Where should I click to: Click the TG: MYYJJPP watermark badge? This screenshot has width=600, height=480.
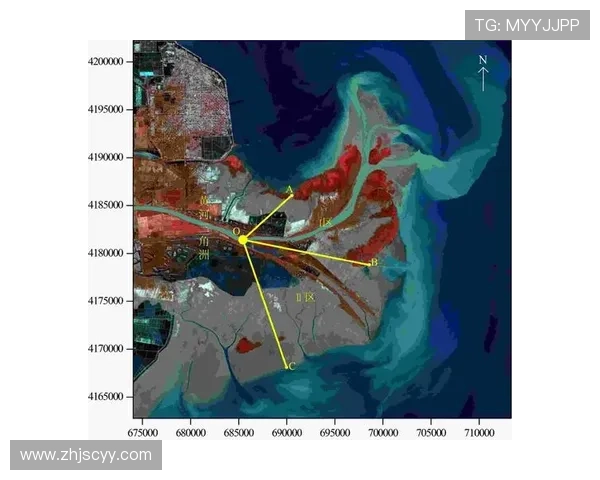click(527, 24)
